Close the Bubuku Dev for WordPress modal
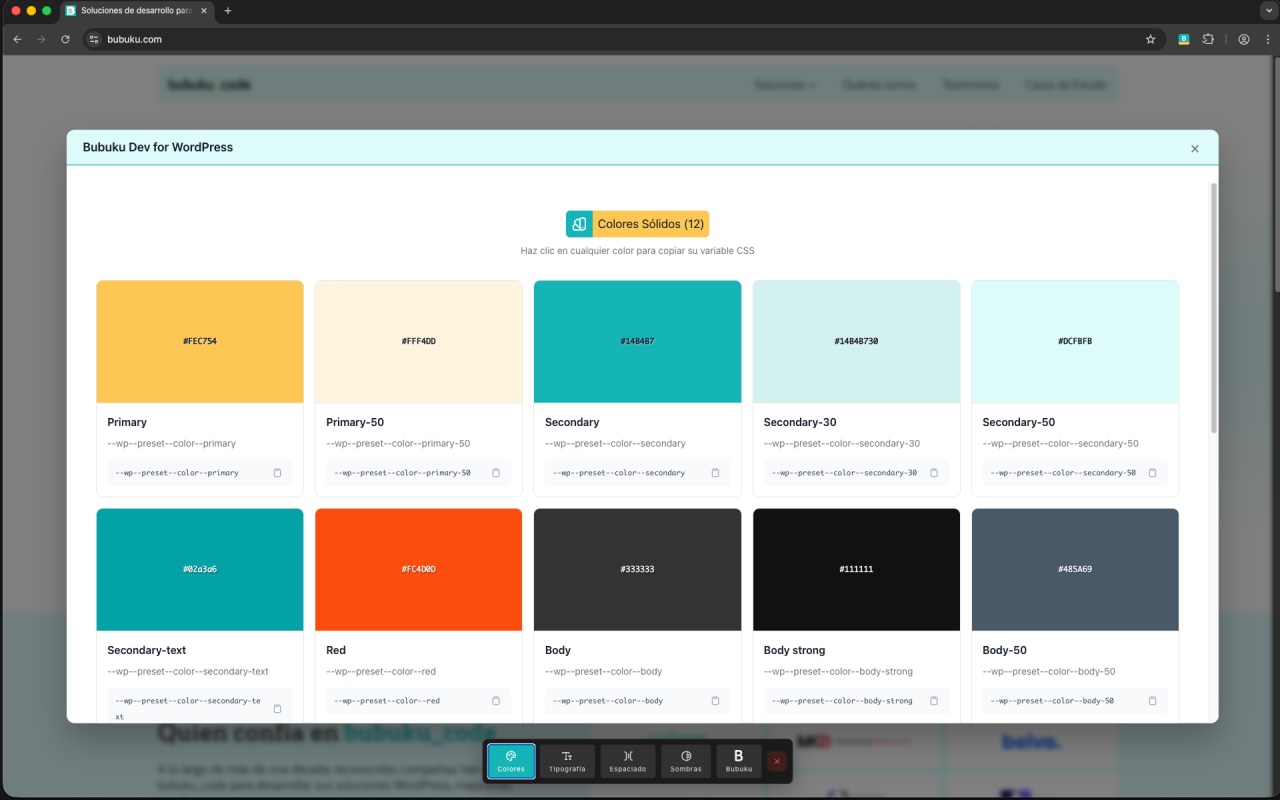 [1195, 149]
